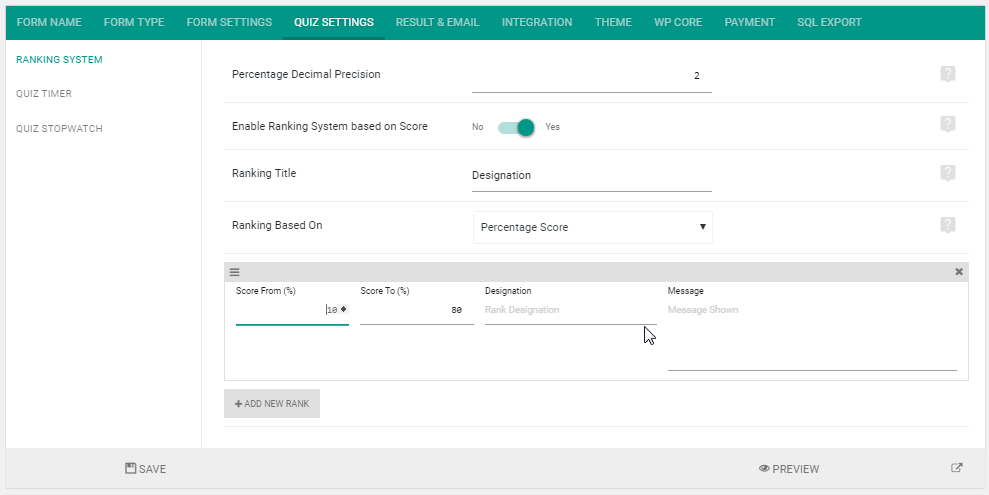
Task: Open help for Percentage Decimal Precision
Action: pyautogui.click(x=947, y=74)
